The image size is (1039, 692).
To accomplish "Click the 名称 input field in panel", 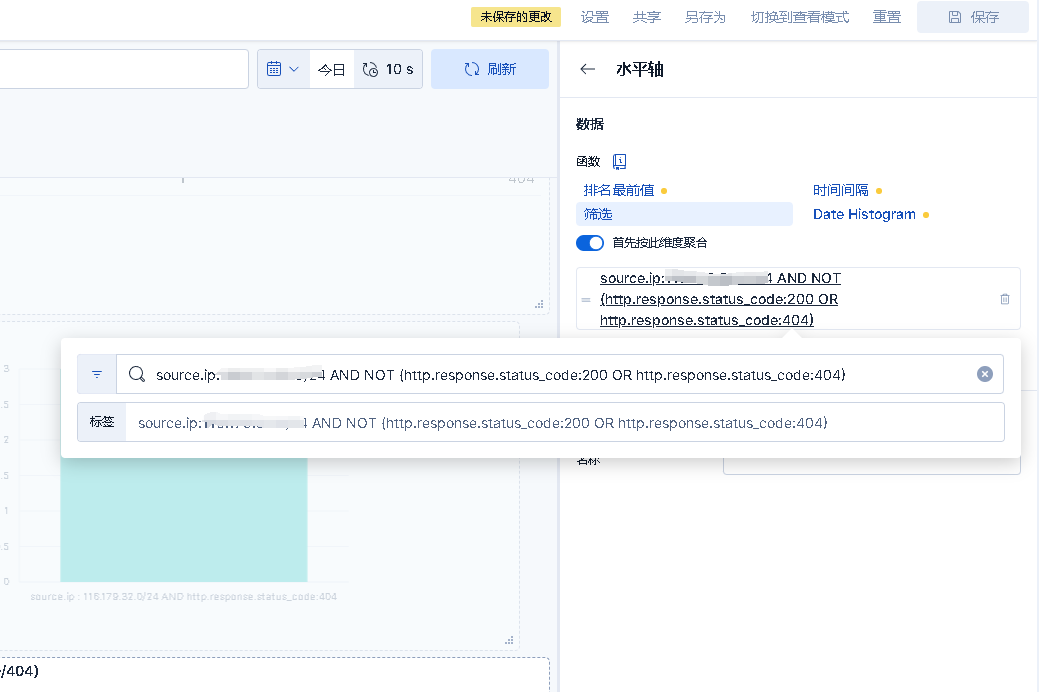I will tap(871, 466).
